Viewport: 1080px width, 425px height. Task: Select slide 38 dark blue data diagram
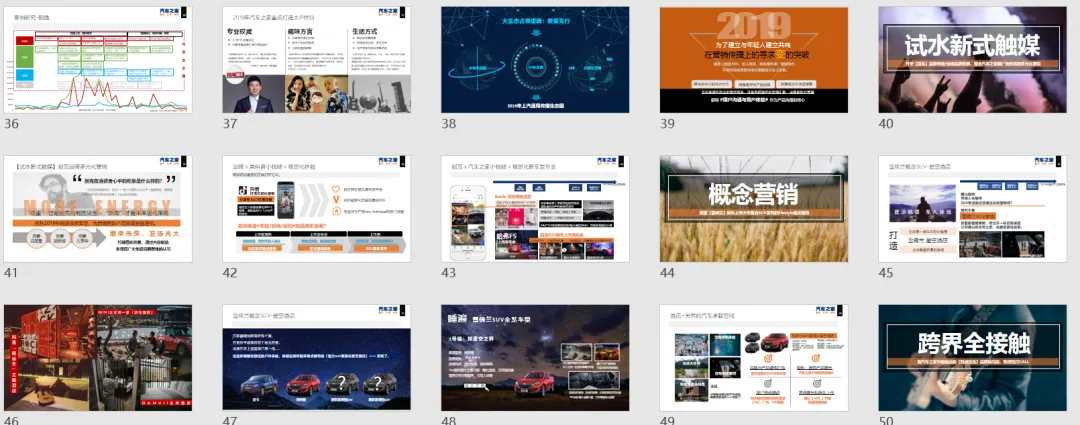pyautogui.click(x=535, y=60)
